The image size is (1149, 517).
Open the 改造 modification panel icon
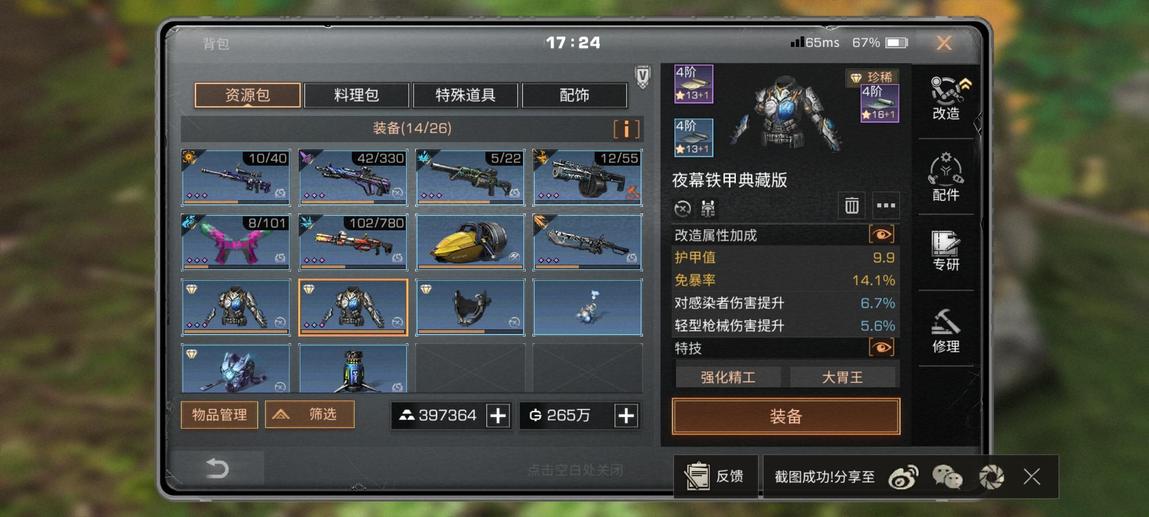point(945,99)
